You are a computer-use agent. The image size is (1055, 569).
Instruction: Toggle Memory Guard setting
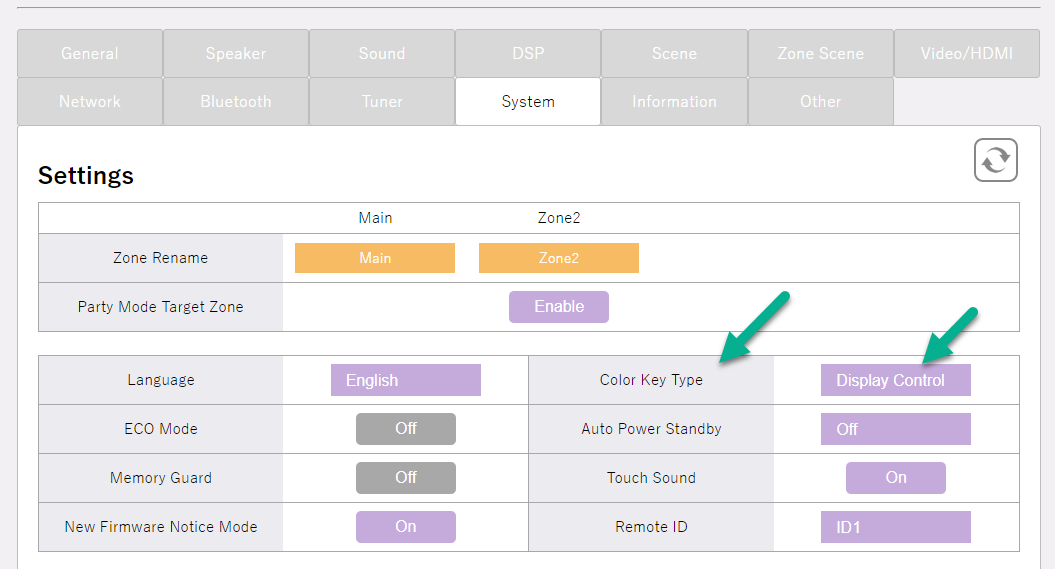click(405, 478)
